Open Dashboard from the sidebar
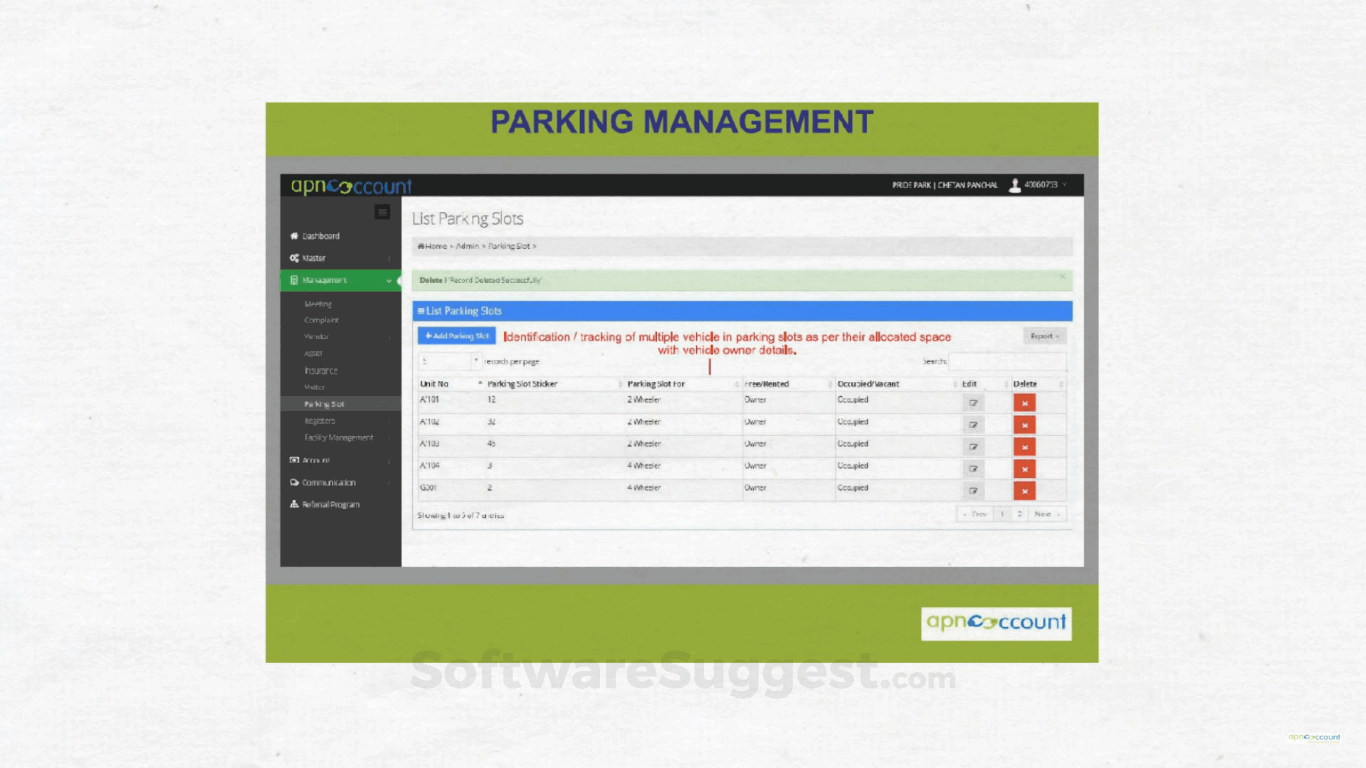 point(321,236)
